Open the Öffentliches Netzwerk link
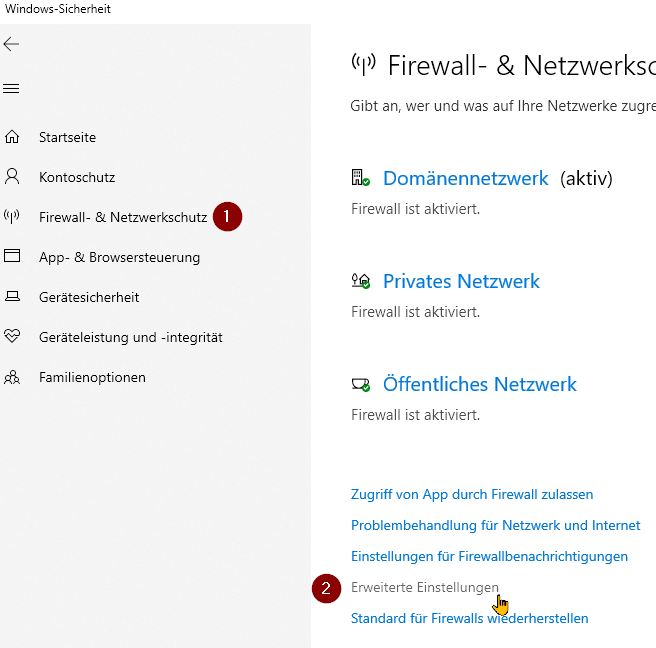 [479, 385]
